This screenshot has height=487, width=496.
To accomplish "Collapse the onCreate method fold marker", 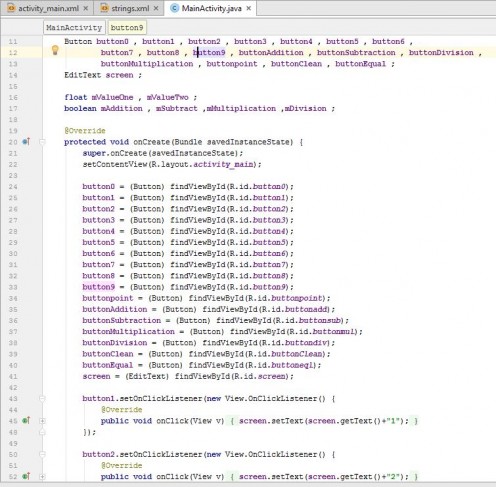I will [42, 142].
